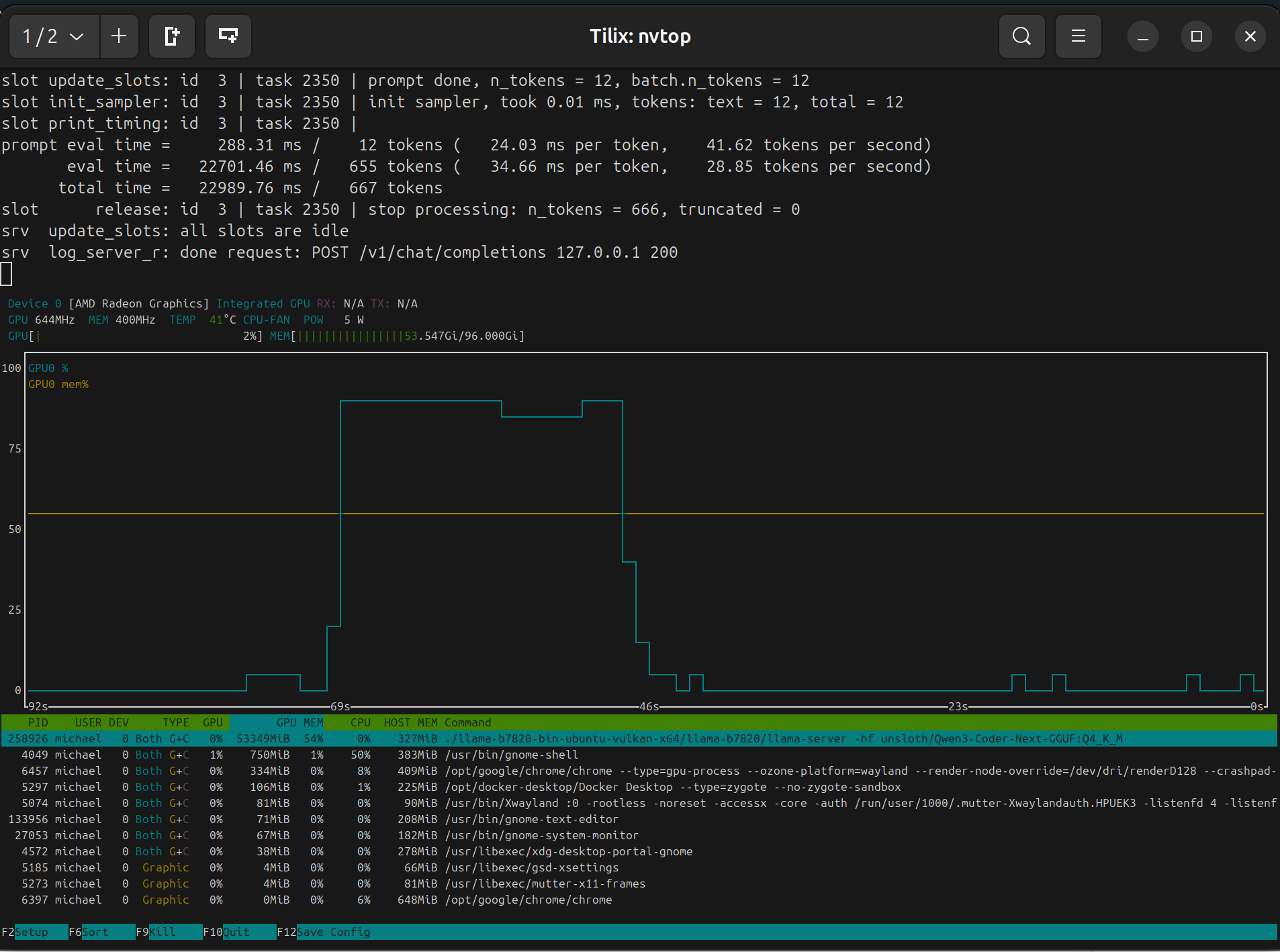Click the PID column header
The height and width of the screenshot is (952, 1280).
click(x=38, y=722)
